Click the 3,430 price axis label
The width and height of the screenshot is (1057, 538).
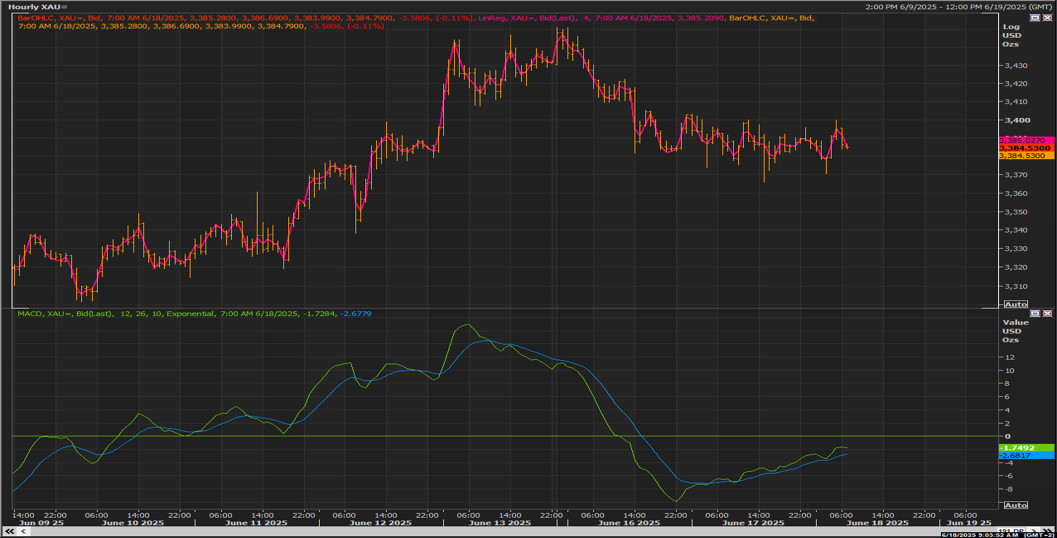point(1016,65)
